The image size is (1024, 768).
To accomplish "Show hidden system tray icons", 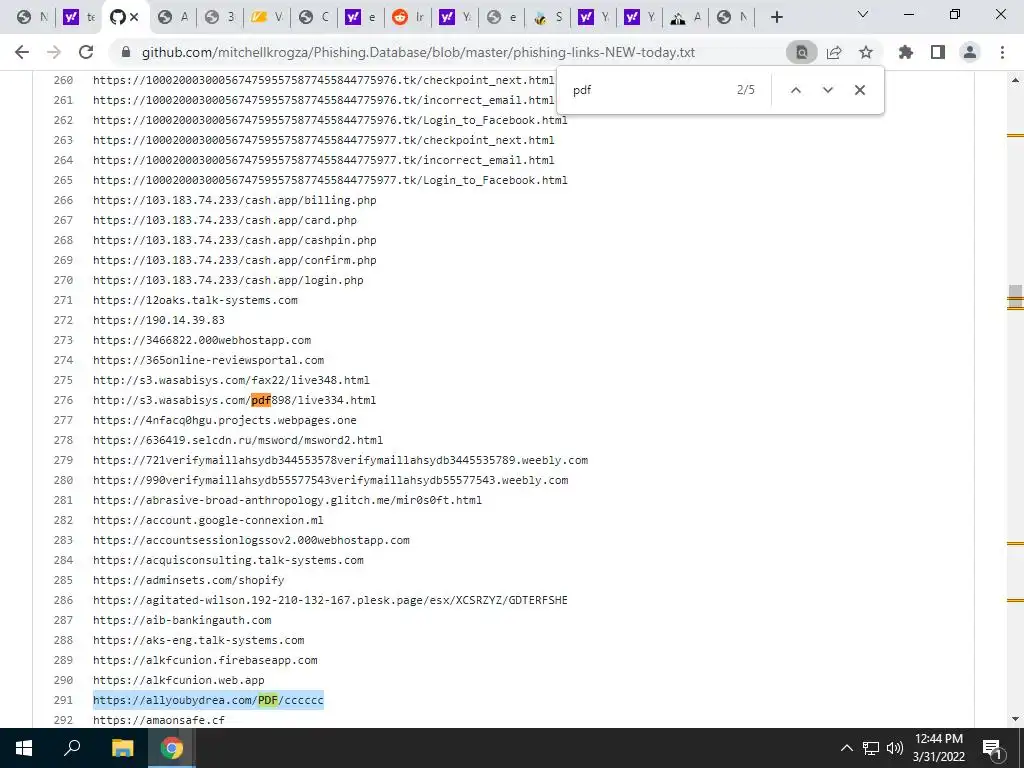I will click(846, 748).
